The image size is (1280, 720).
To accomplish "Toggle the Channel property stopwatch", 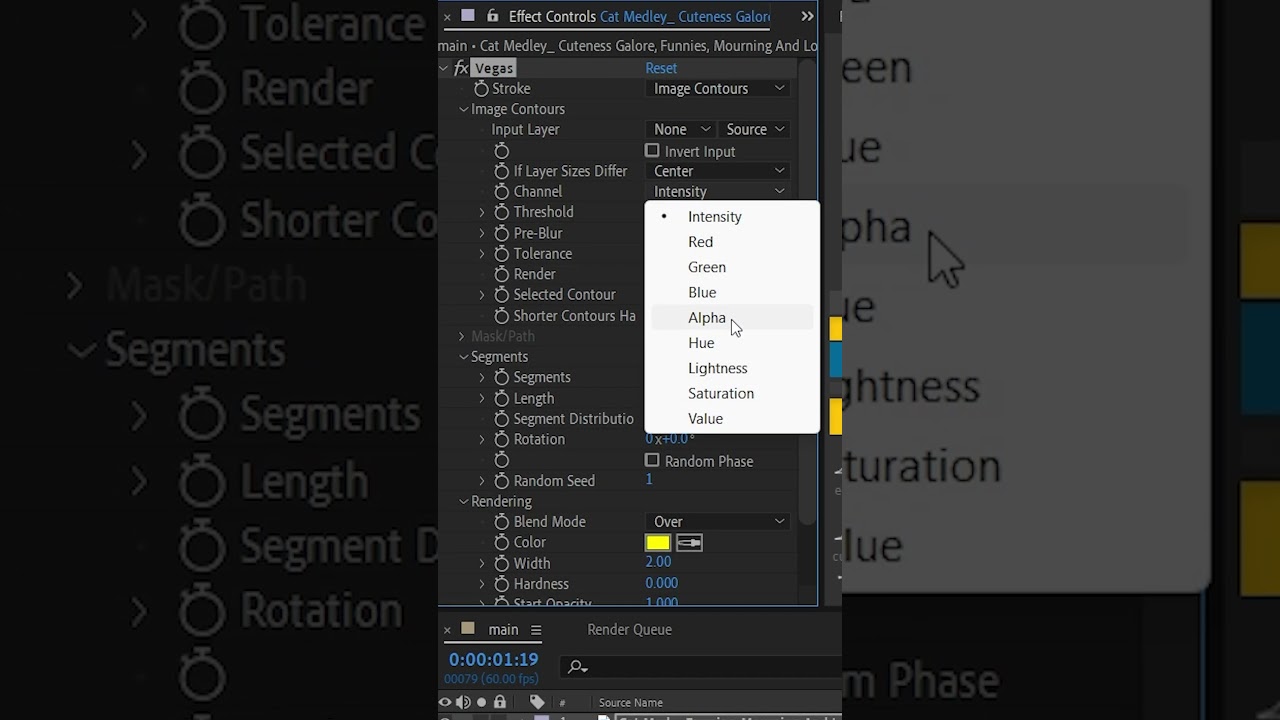I will click(502, 192).
